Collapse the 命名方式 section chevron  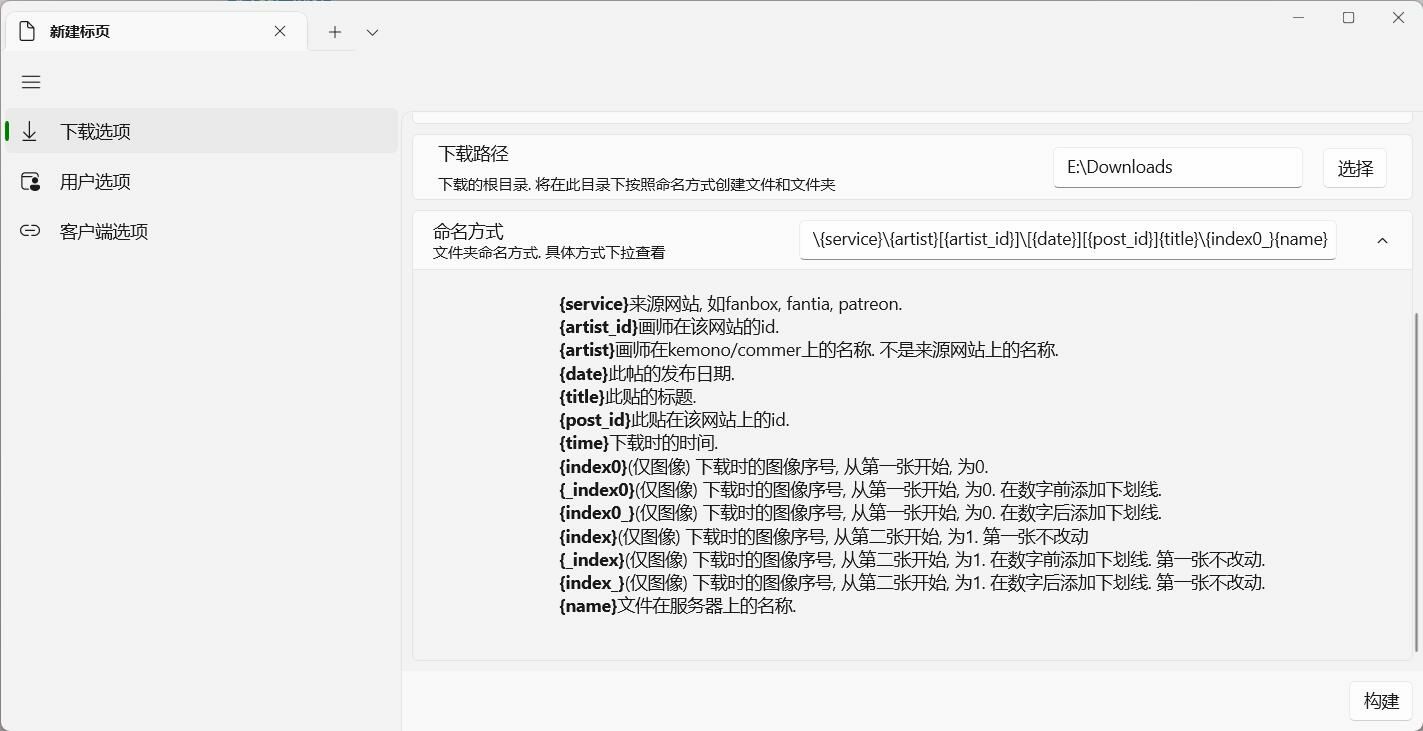tap(1382, 240)
